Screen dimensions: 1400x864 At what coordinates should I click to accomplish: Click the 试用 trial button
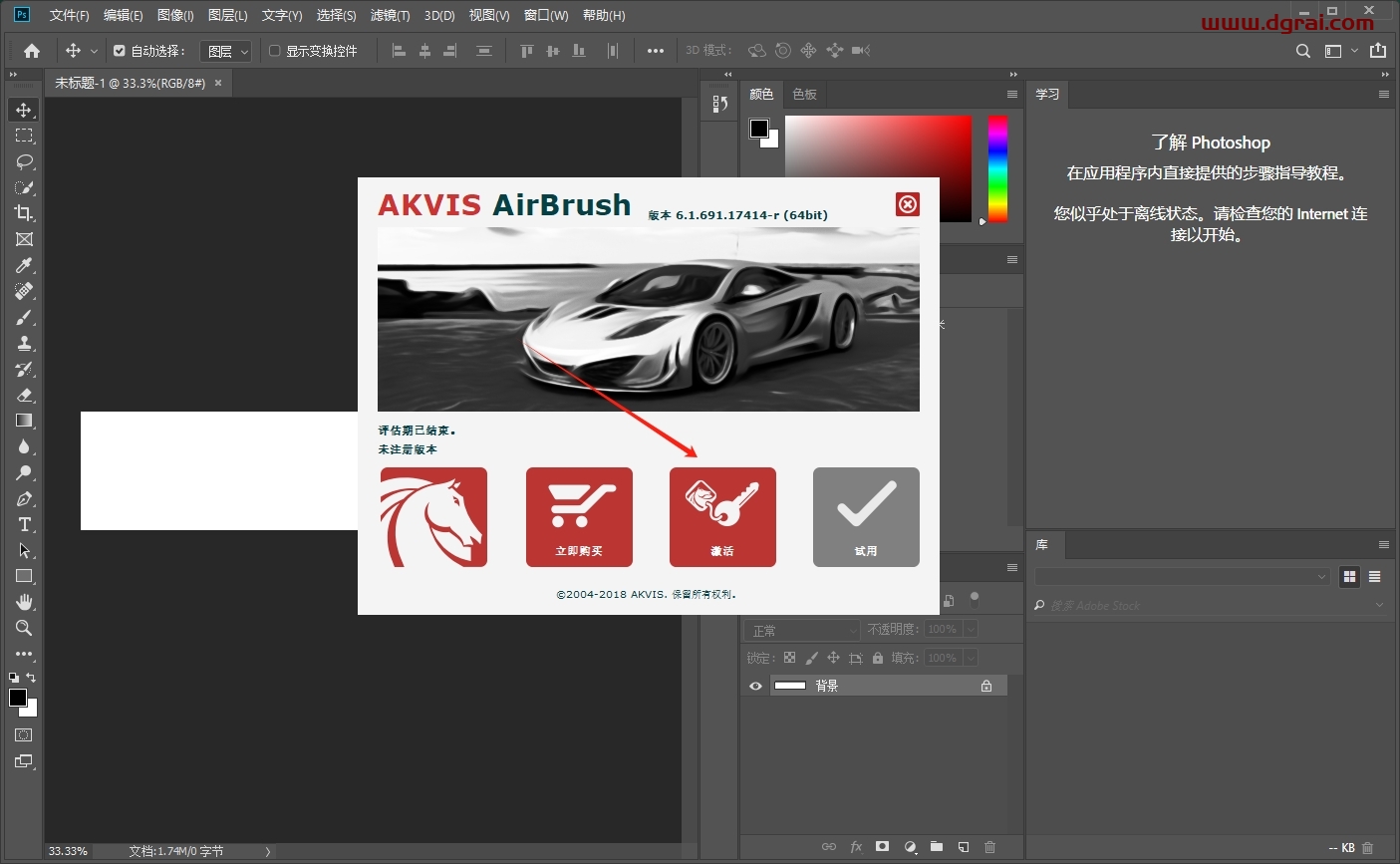pos(866,517)
